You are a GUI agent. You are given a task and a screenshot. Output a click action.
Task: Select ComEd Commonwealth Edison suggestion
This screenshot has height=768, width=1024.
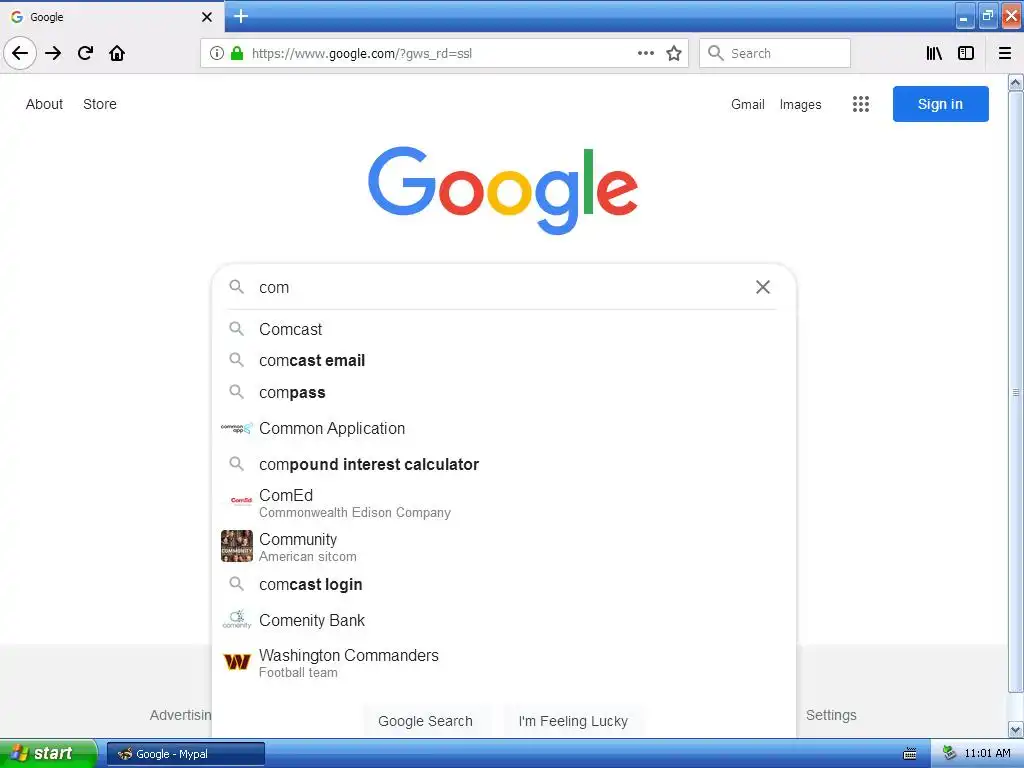[504, 503]
